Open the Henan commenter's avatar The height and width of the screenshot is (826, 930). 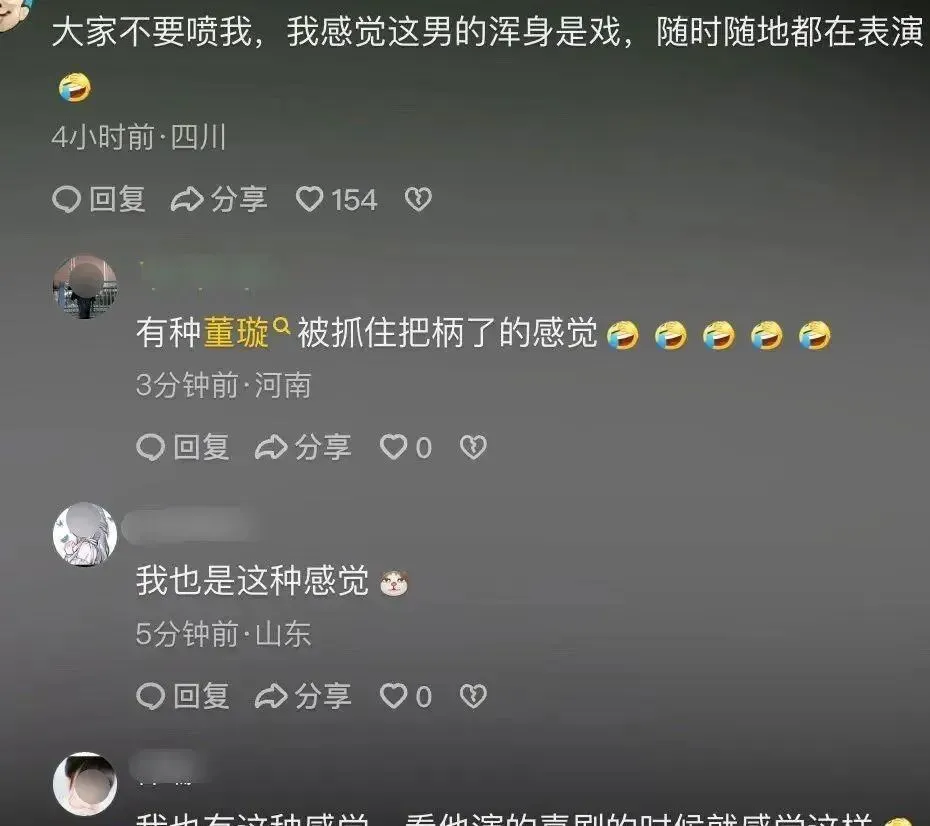85,287
